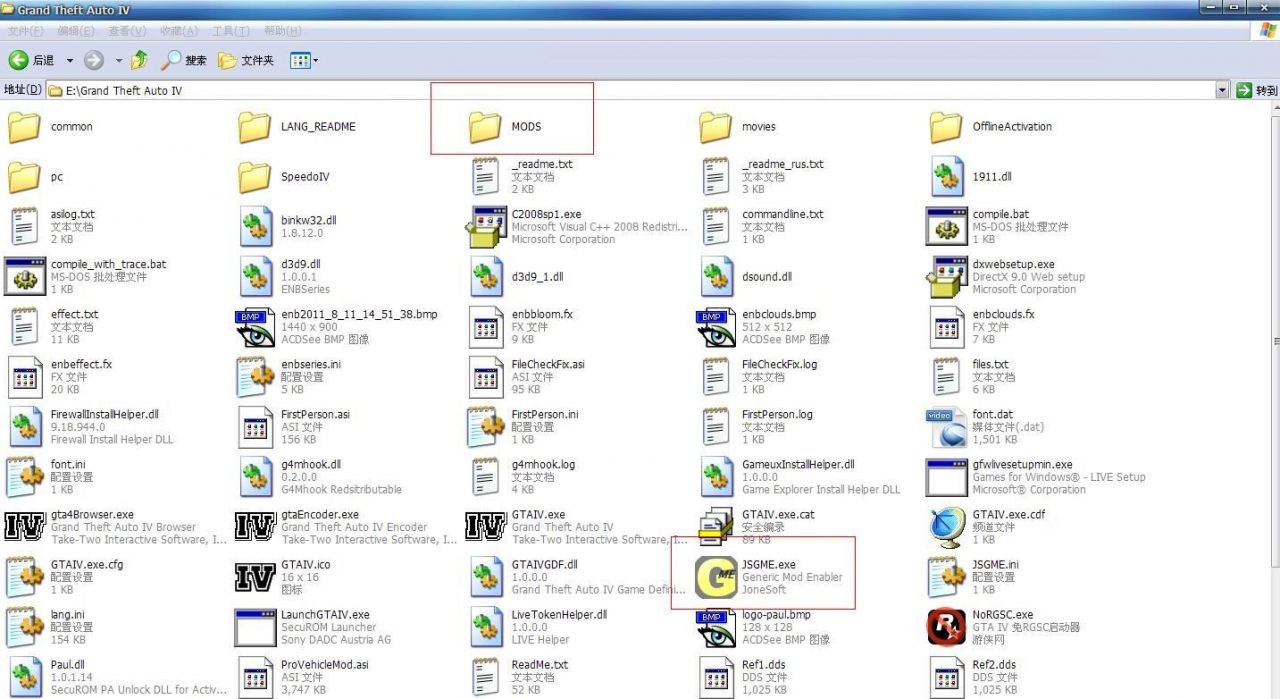Select the commandline.txt file name
Screen dimensions: 1280x699
pyautogui.click(x=783, y=214)
